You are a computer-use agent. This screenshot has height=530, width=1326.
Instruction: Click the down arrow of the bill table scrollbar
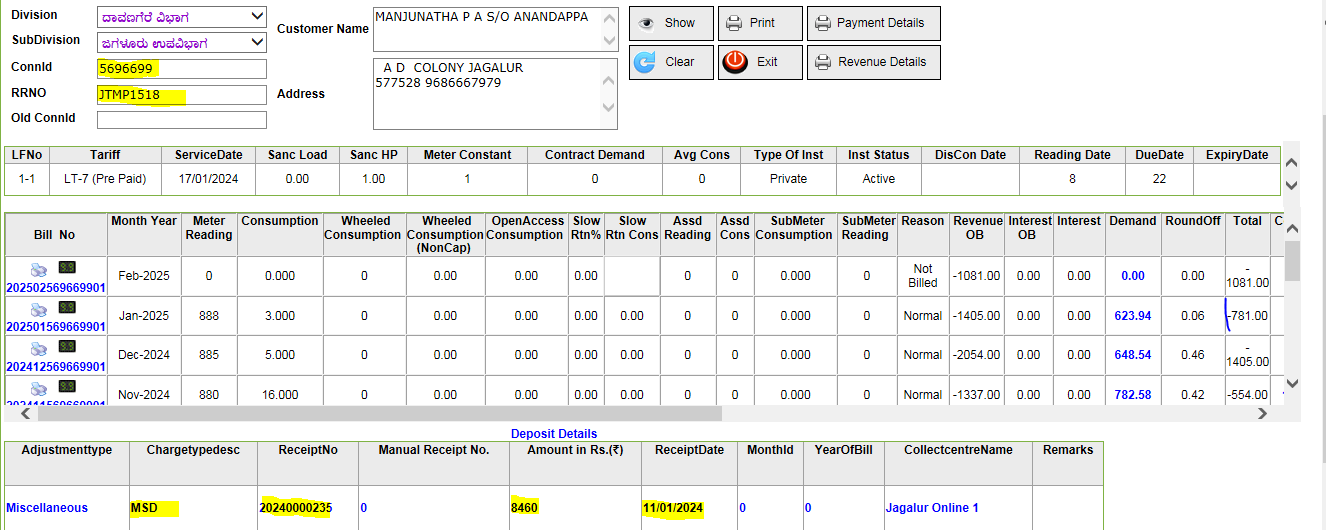1292,383
